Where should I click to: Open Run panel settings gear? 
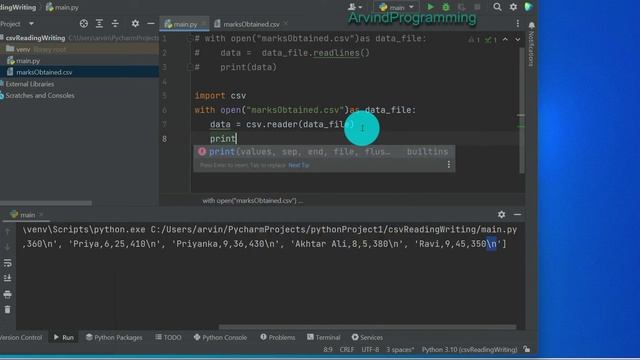coord(501,214)
